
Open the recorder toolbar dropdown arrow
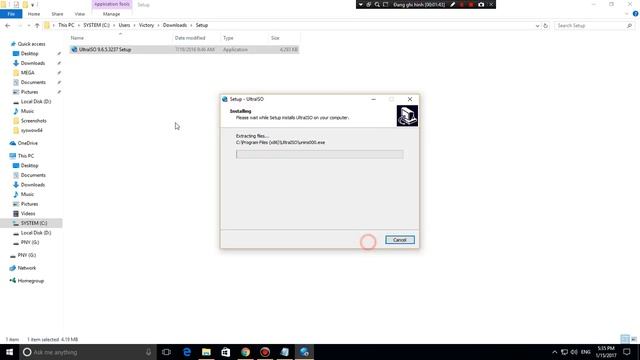tap(360, 4)
